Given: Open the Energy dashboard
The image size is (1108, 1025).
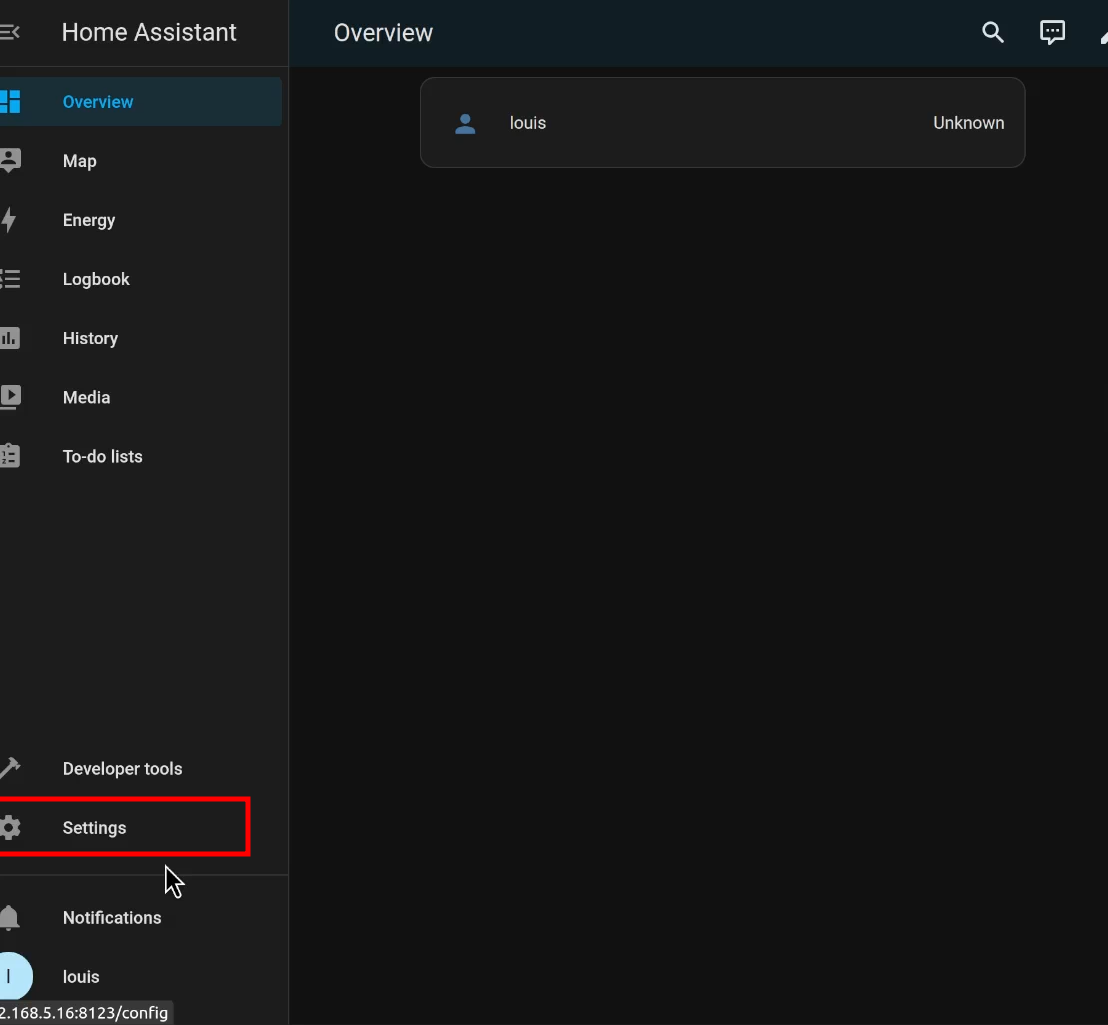Looking at the screenshot, I should pyautogui.click(x=141, y=220).
